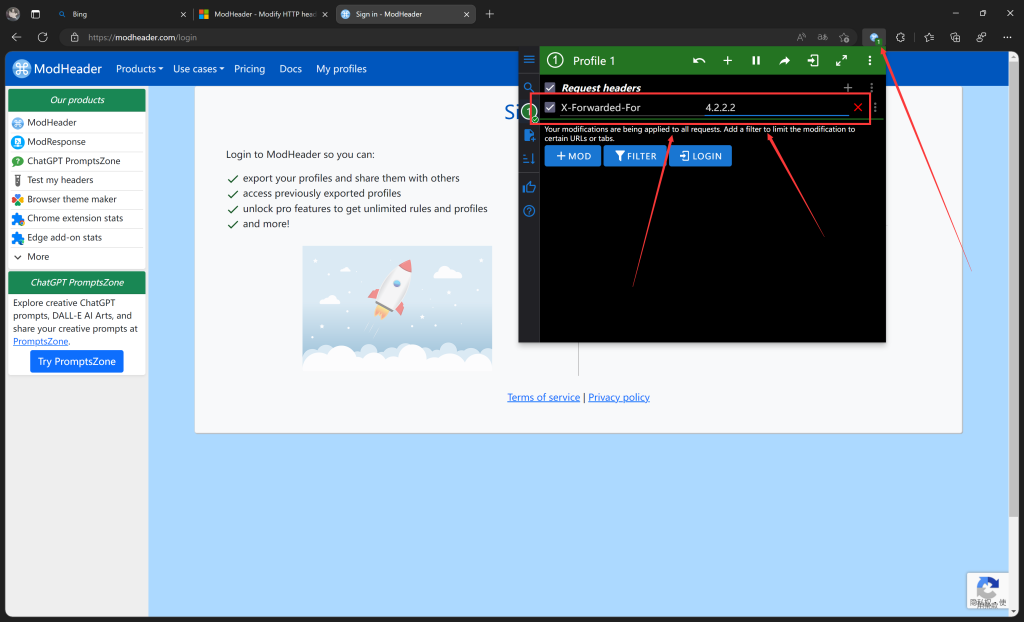
Task: Edit the X-Forwarded-For header name field
Action: click(630, 107)
